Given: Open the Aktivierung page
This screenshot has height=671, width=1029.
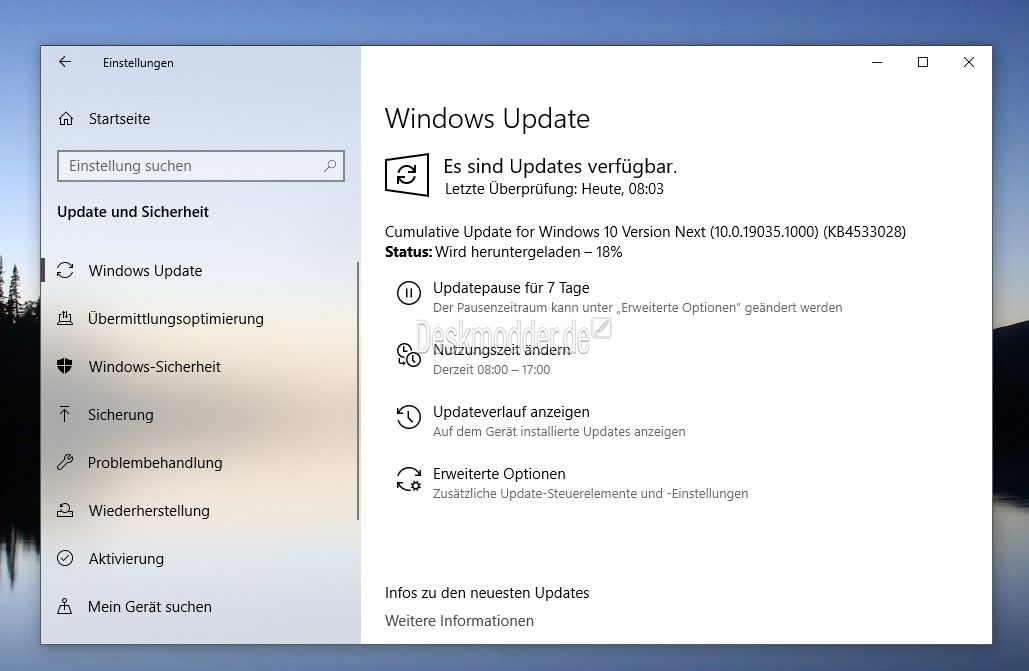Looking at the screenshot, I should tap(126, 558).
